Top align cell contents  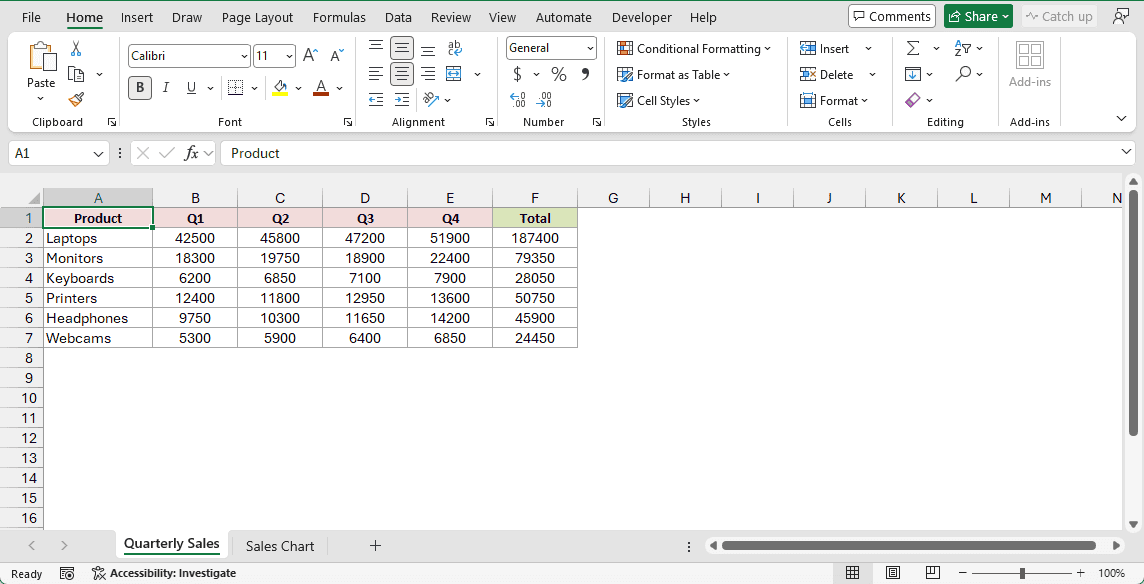[376, 47]
